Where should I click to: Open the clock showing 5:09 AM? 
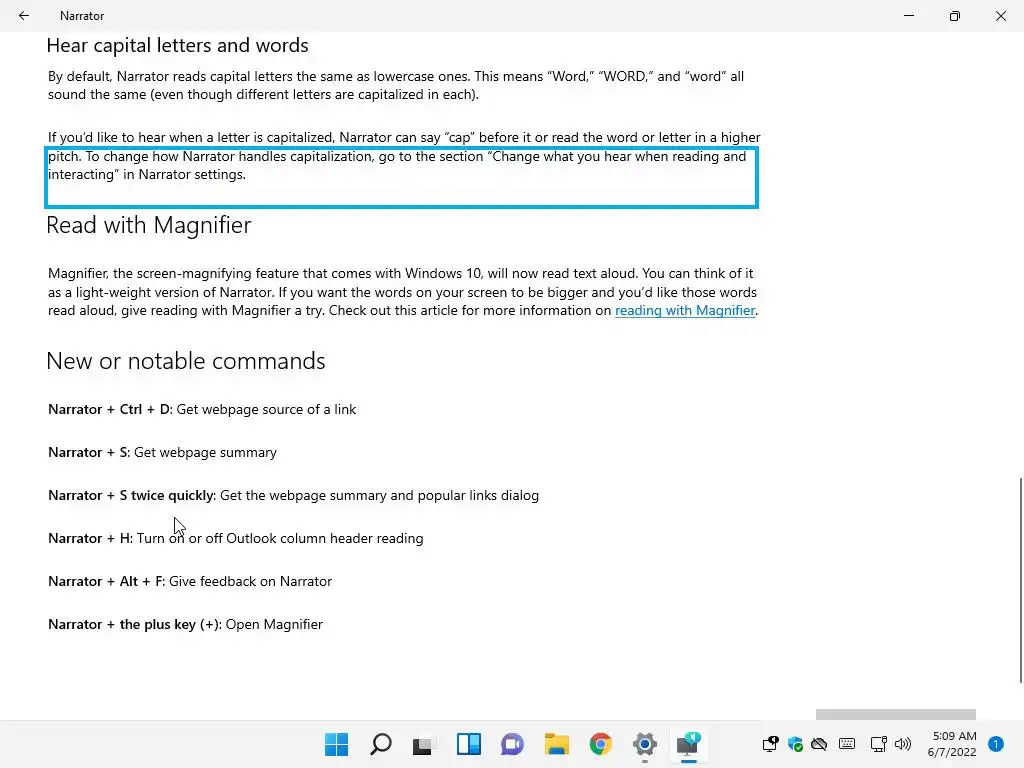(x=952, y=744)
